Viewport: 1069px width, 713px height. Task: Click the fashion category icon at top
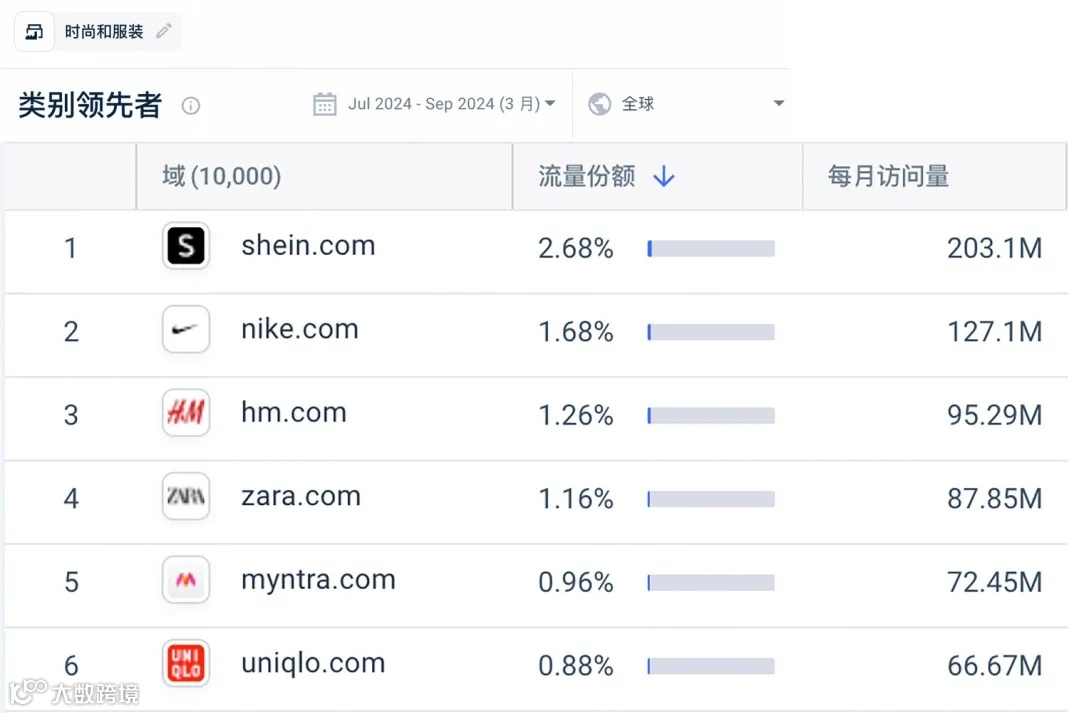34,32
